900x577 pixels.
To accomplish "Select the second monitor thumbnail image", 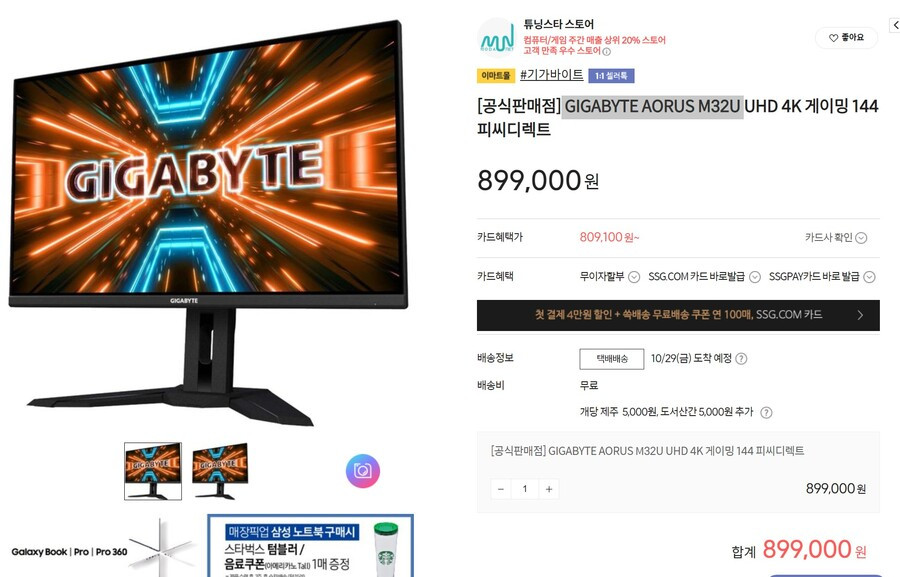I will point(220,471).
